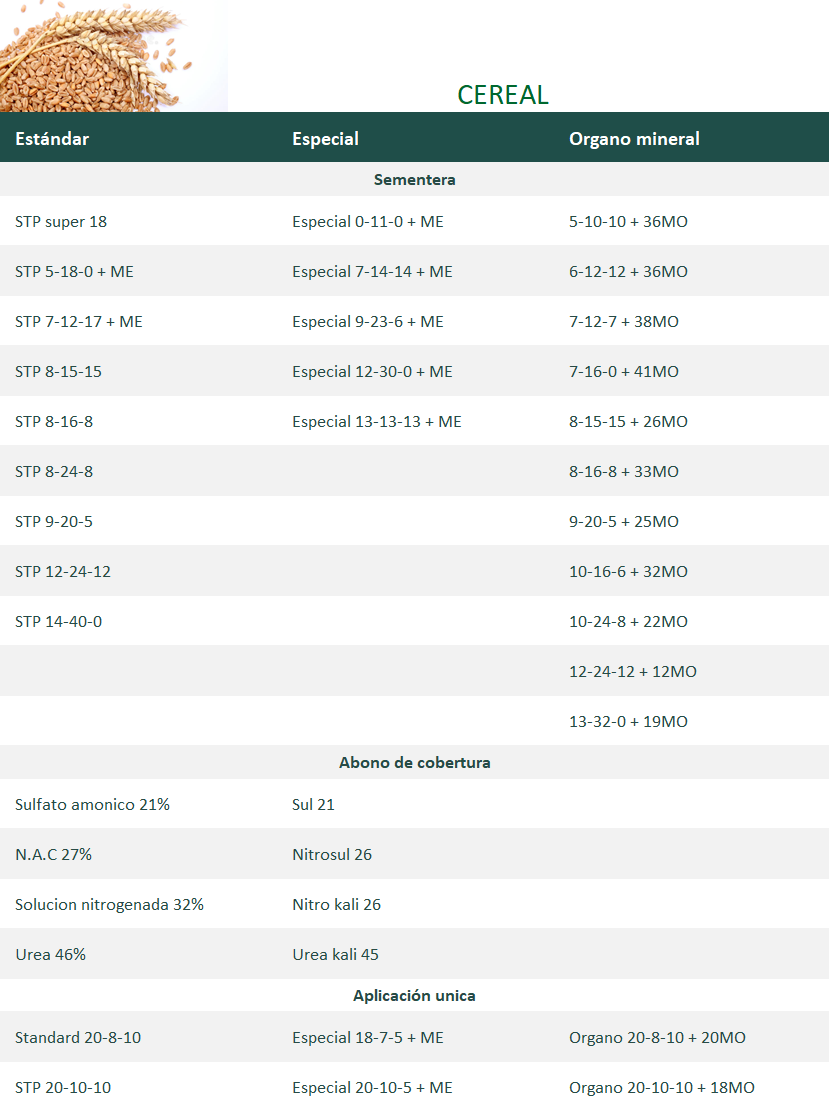Select the Especial column header
Screen dimensions: 829x1112
(325, 139)
